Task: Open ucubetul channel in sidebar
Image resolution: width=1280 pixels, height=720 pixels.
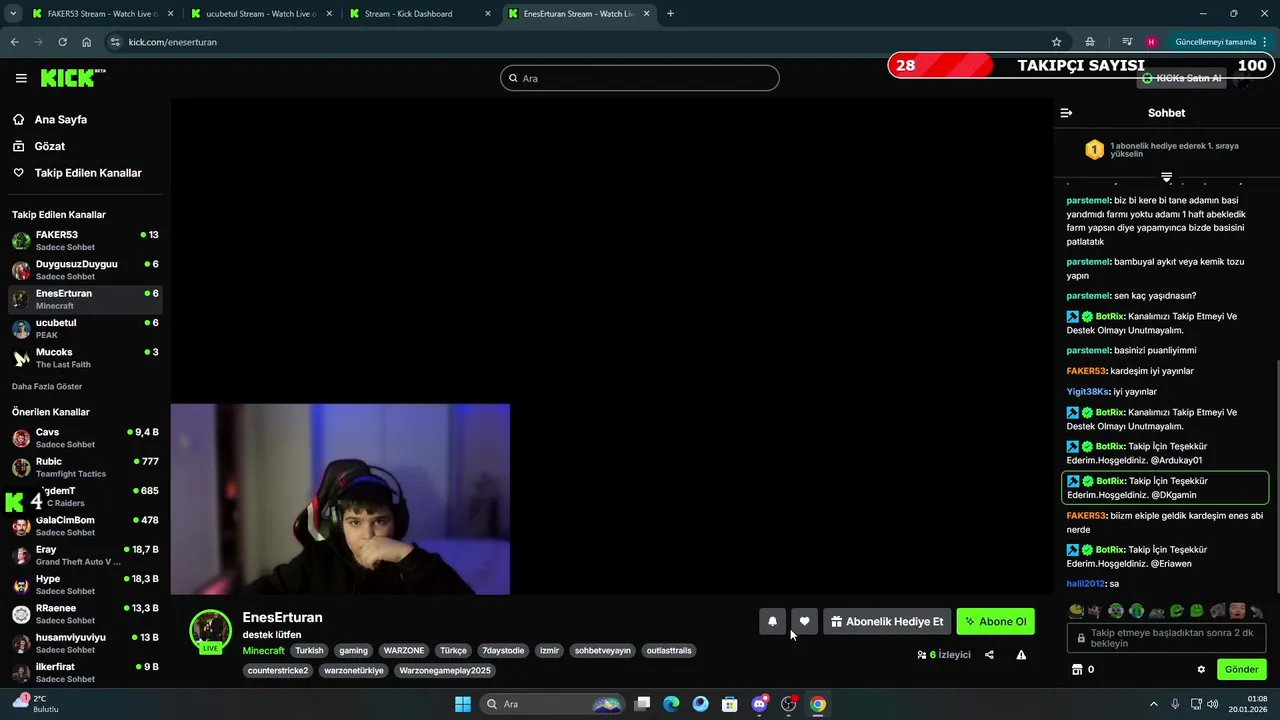Action: pyautogui.click(x=85, y=329)
